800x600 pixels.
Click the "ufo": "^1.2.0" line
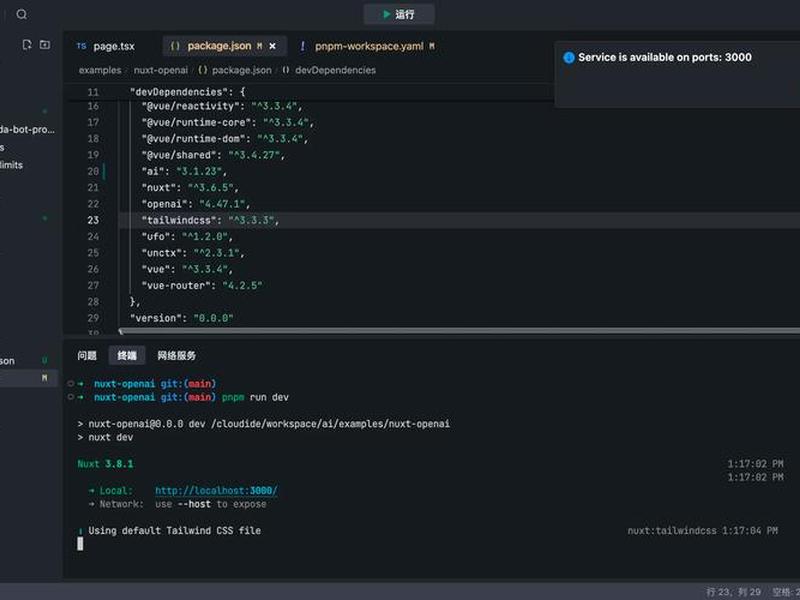click(x=187, y=237)
